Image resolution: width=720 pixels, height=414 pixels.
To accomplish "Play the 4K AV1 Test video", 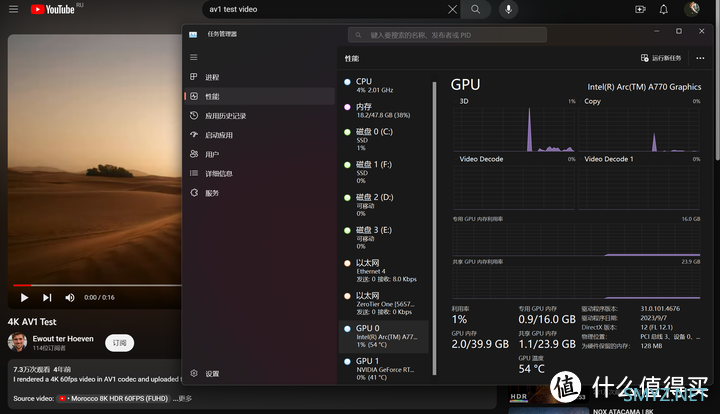I will tap(24, 298).
